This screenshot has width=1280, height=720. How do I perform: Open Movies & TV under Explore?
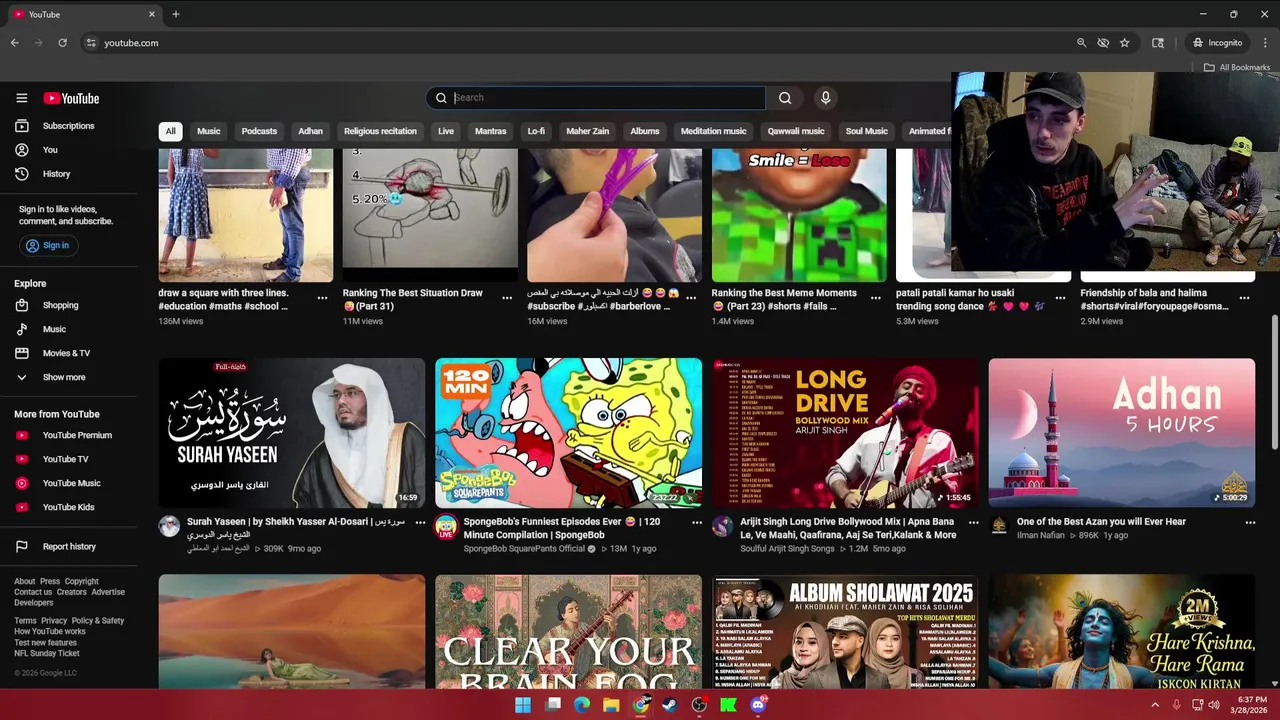(68, 353)
